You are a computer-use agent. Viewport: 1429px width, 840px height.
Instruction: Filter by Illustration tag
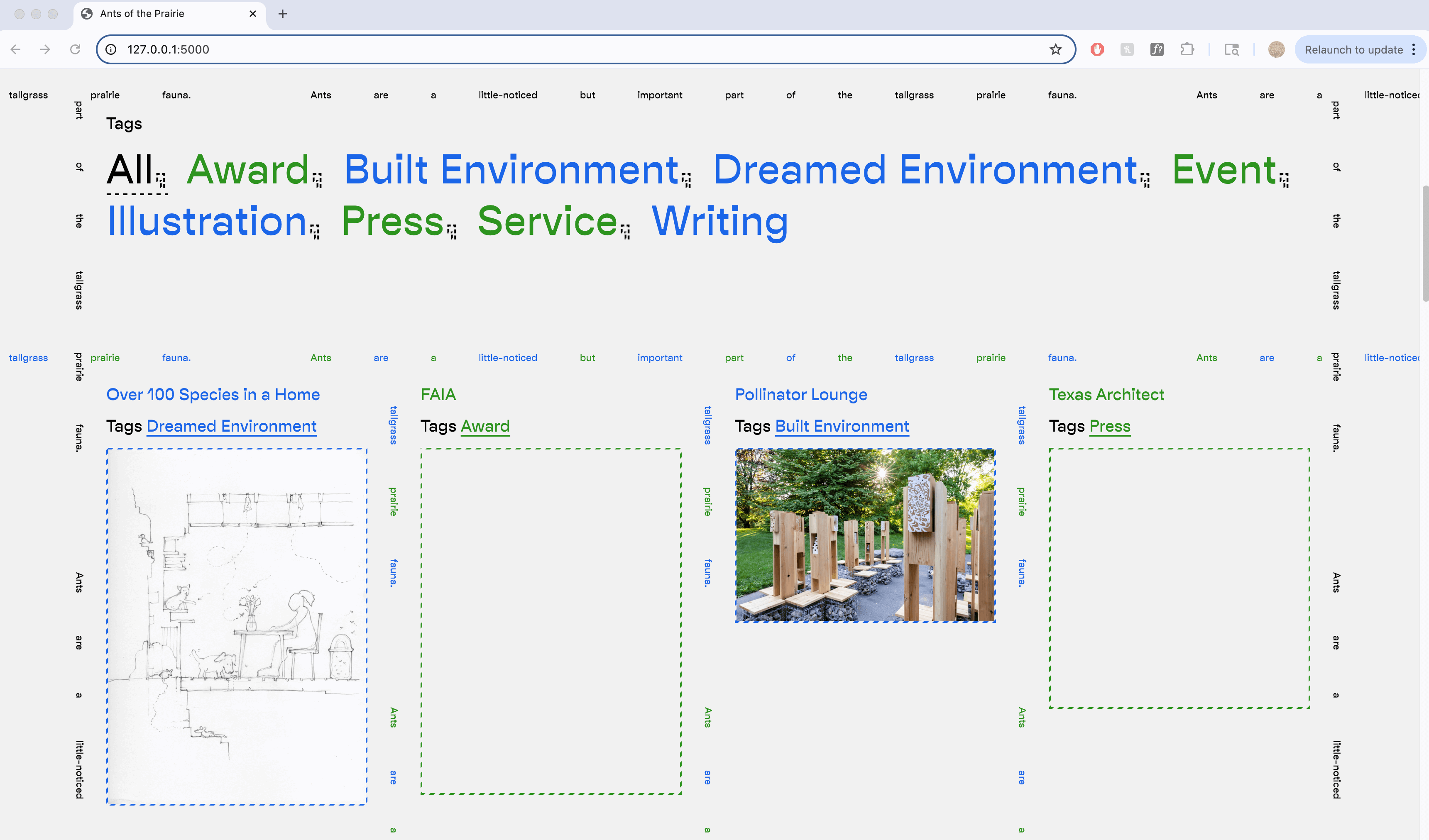pyautogui.click(x=207, y=221)
